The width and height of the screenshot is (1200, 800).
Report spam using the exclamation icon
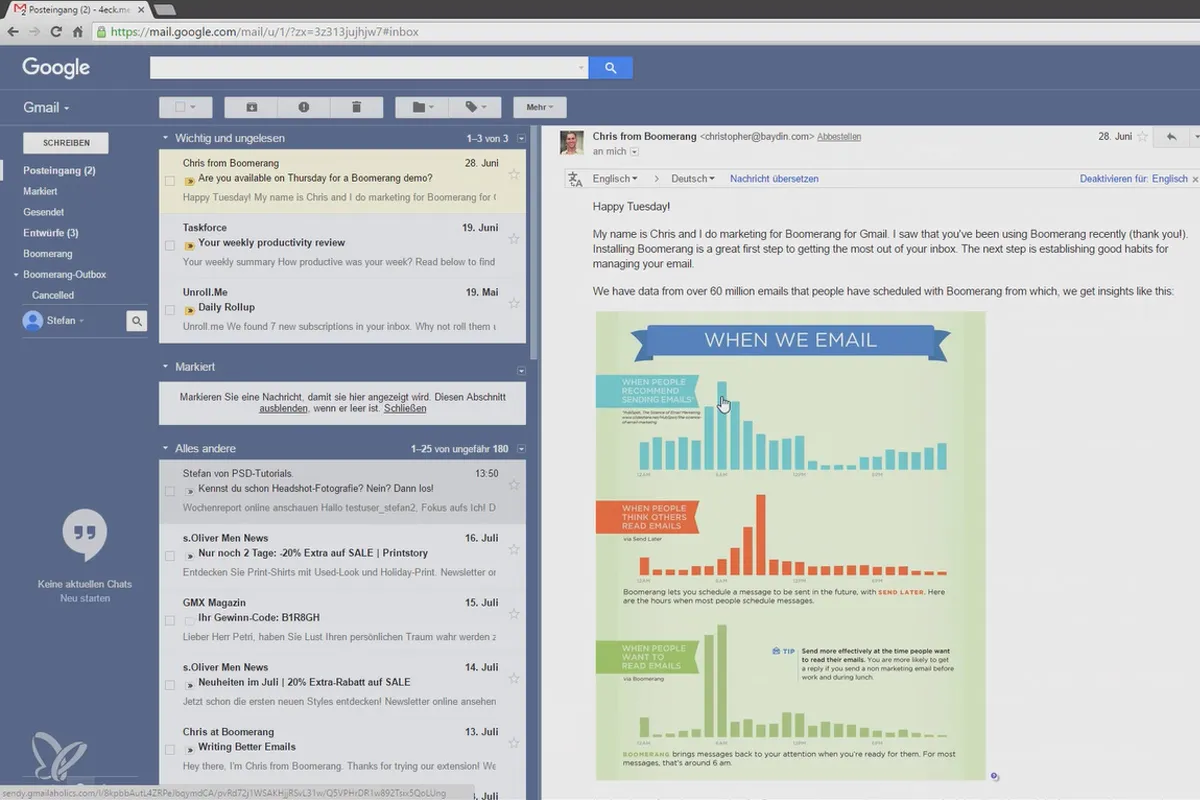click(304, 107)
